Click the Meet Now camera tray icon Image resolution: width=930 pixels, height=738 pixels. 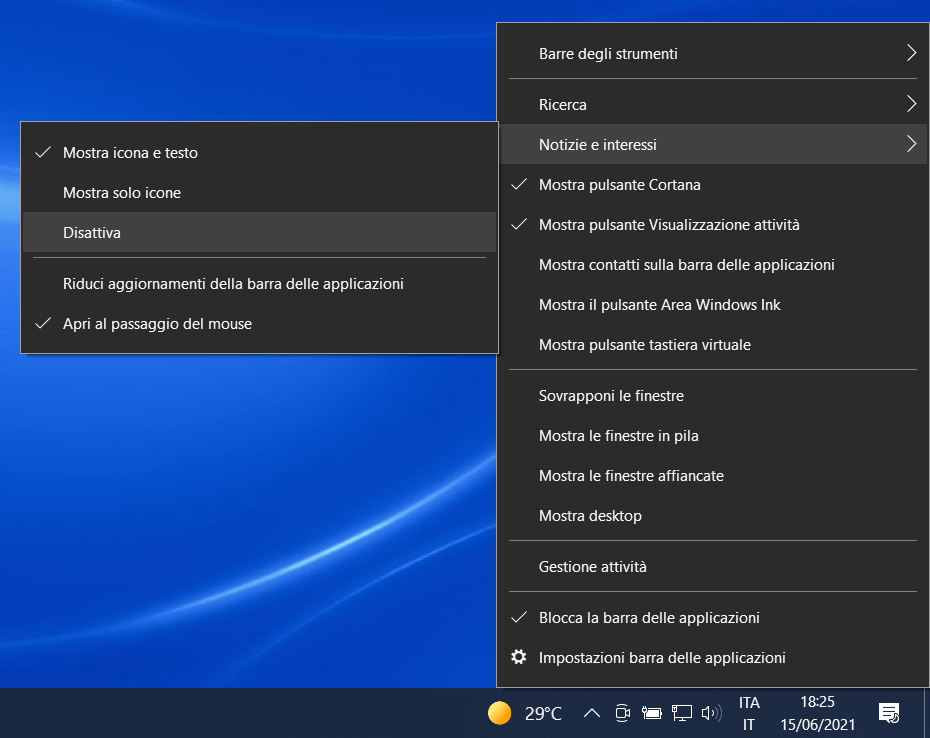[622, 713]
